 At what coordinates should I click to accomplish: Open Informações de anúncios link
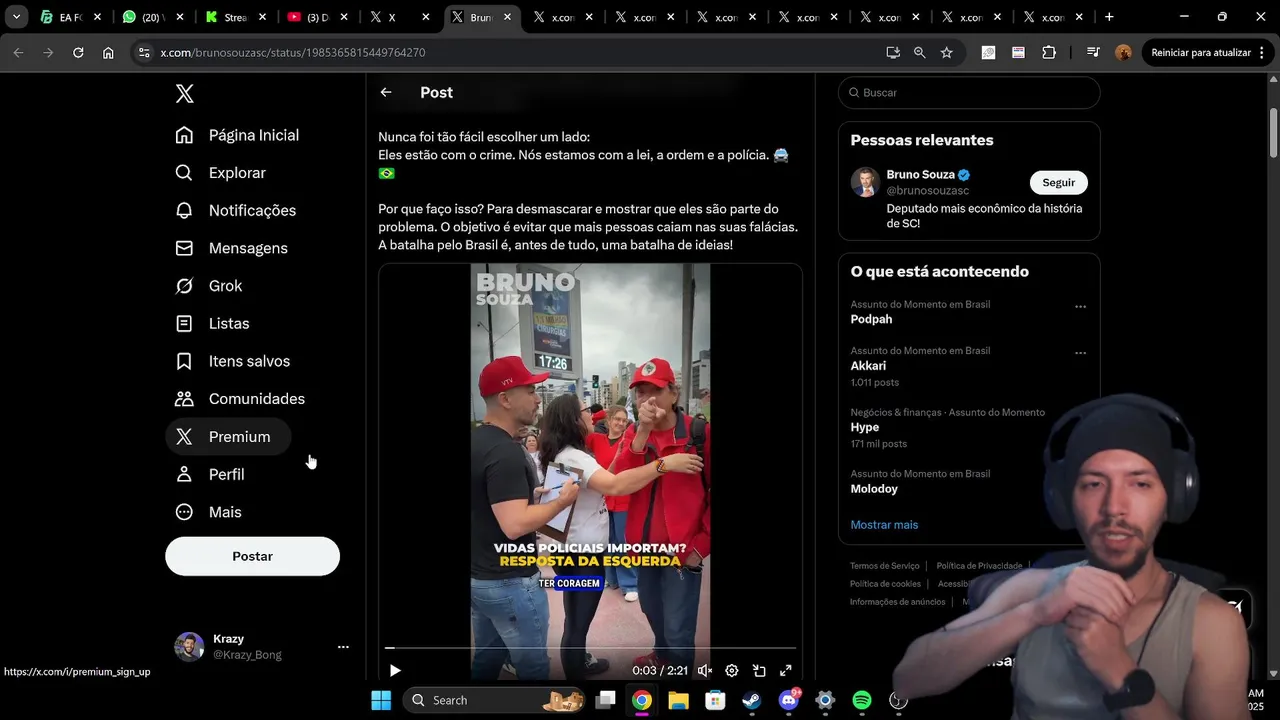897,602
